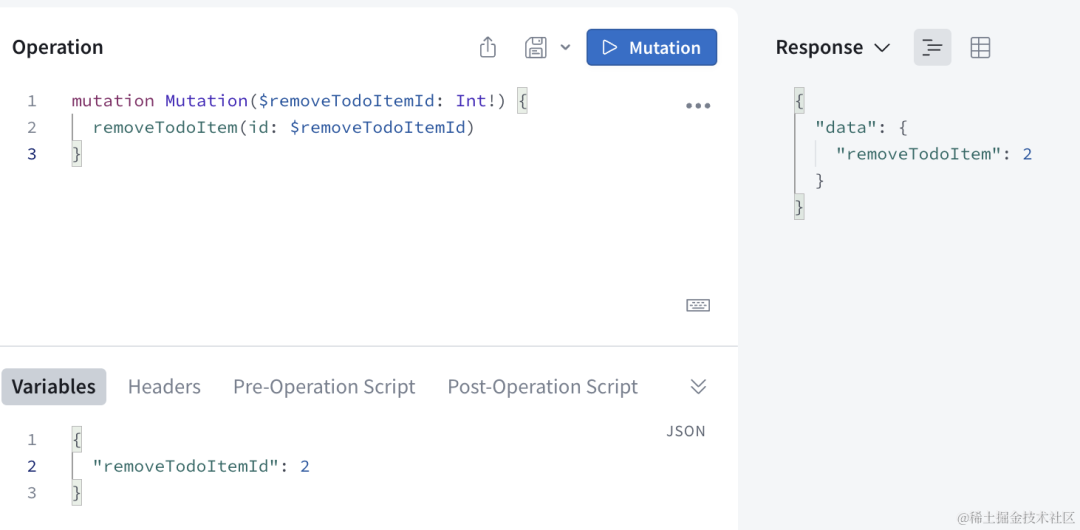This screenshot has height=530, width=1080.
Task: Click the JSON label in variables editor
Action: 686,431
